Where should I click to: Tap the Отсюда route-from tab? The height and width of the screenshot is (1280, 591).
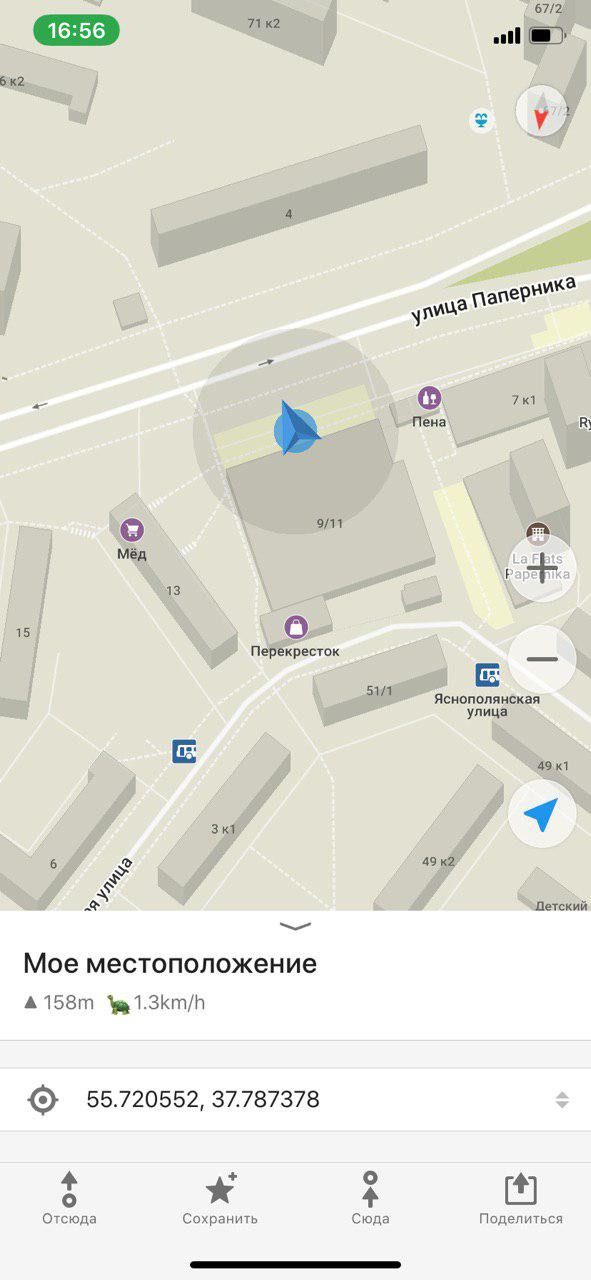click(69, 1199)
